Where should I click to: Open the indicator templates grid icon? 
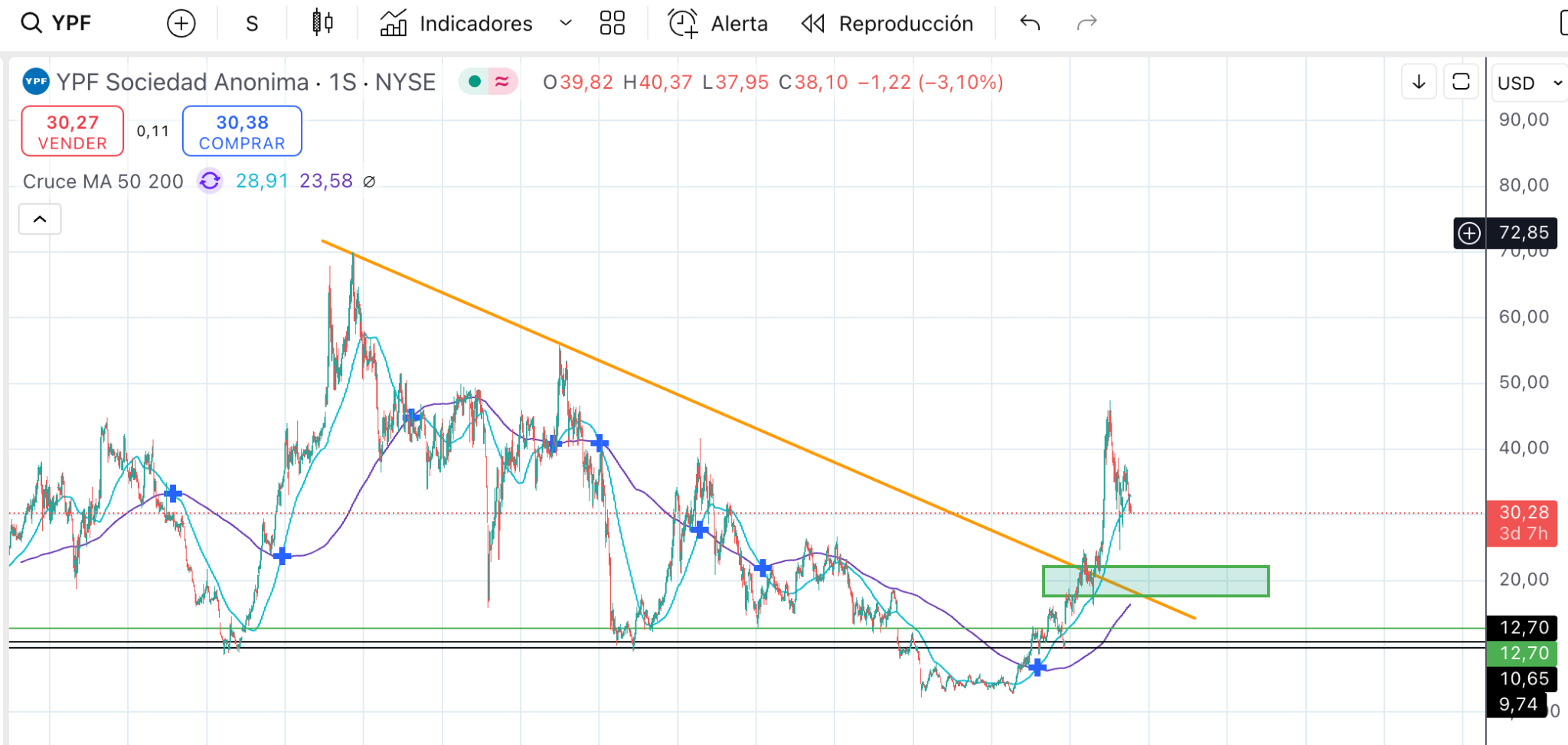click(x=612, y=23)
